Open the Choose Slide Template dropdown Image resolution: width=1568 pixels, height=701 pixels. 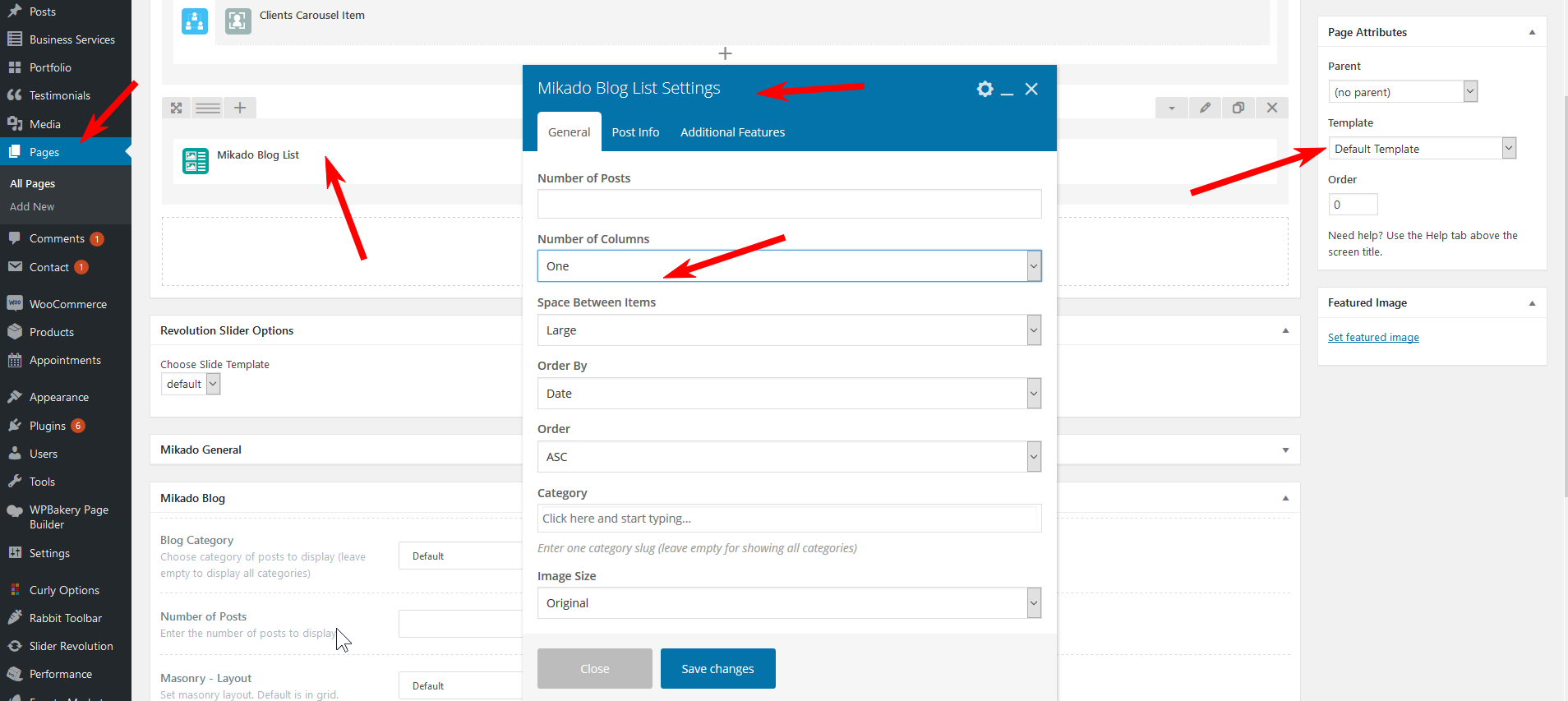(191, 384)
